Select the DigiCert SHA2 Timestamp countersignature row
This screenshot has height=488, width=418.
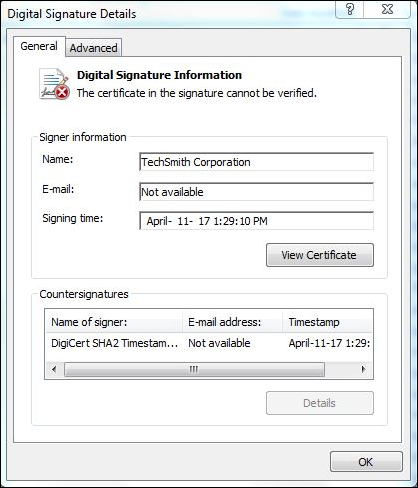(209, 343)
